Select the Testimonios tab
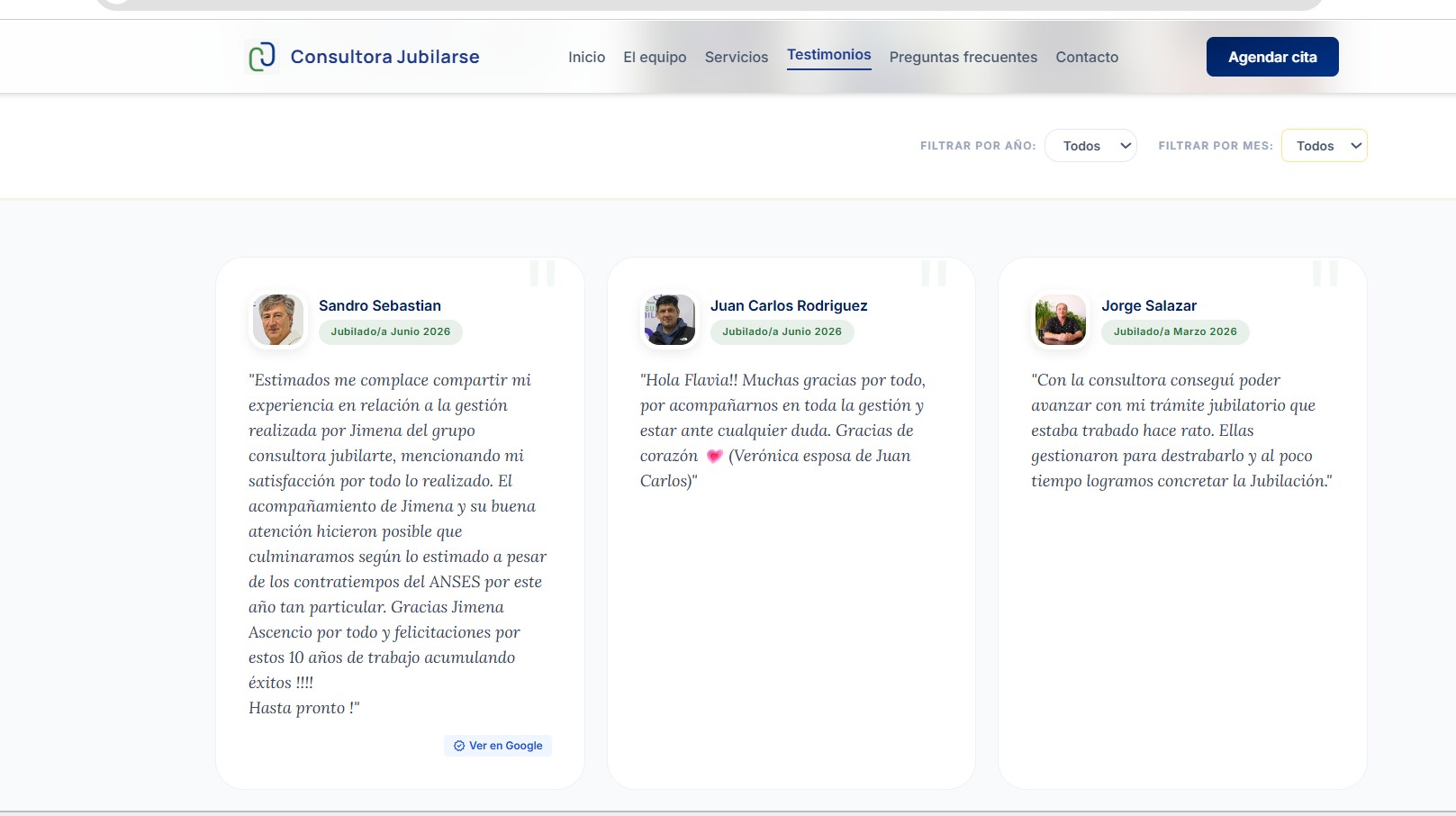The width and height of the screenshot is (1456, 816). [x=829, y=55]
